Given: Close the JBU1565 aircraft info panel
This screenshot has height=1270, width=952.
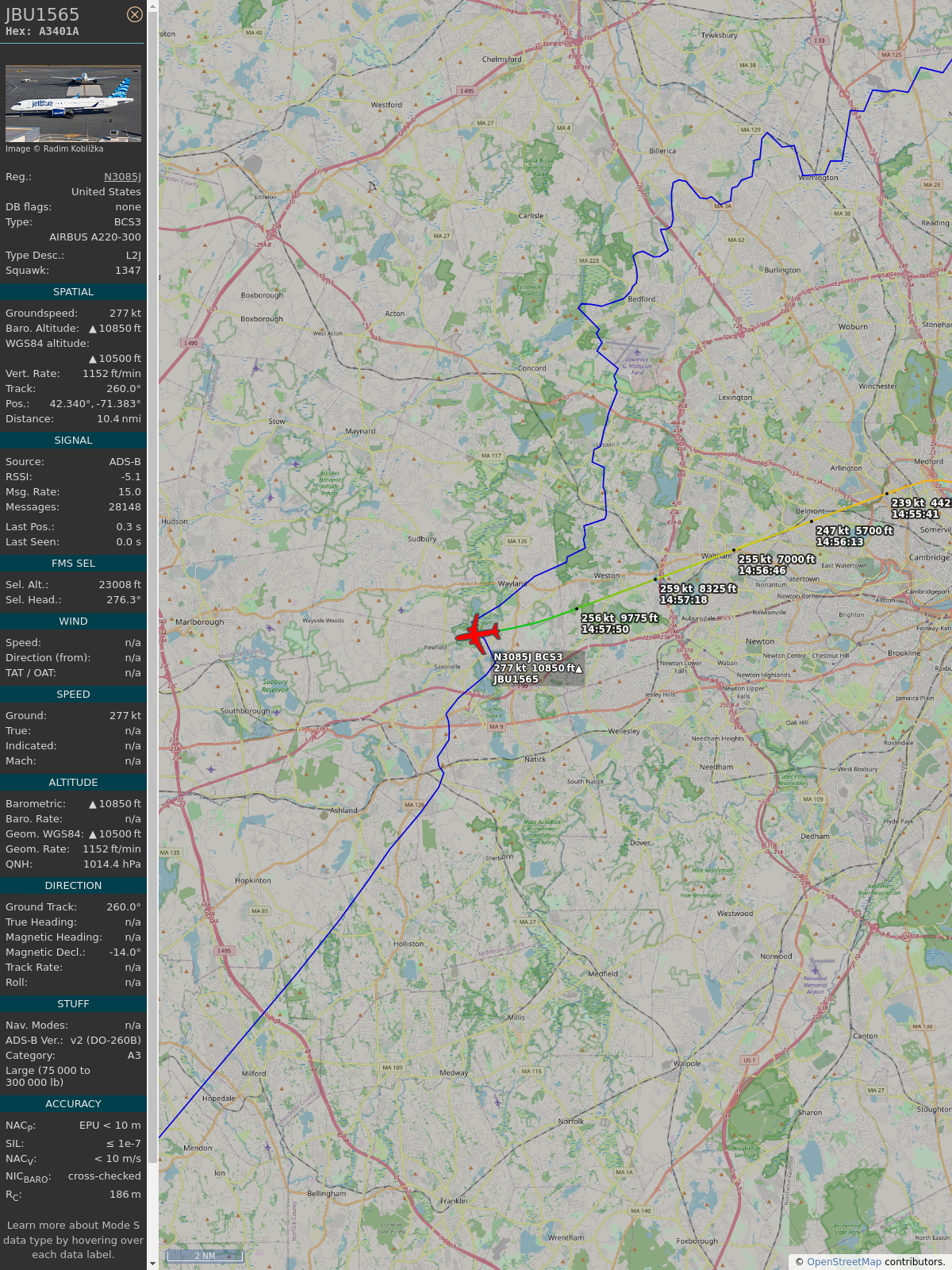Looking at the screenshot, I should click(x=135, y=14).
